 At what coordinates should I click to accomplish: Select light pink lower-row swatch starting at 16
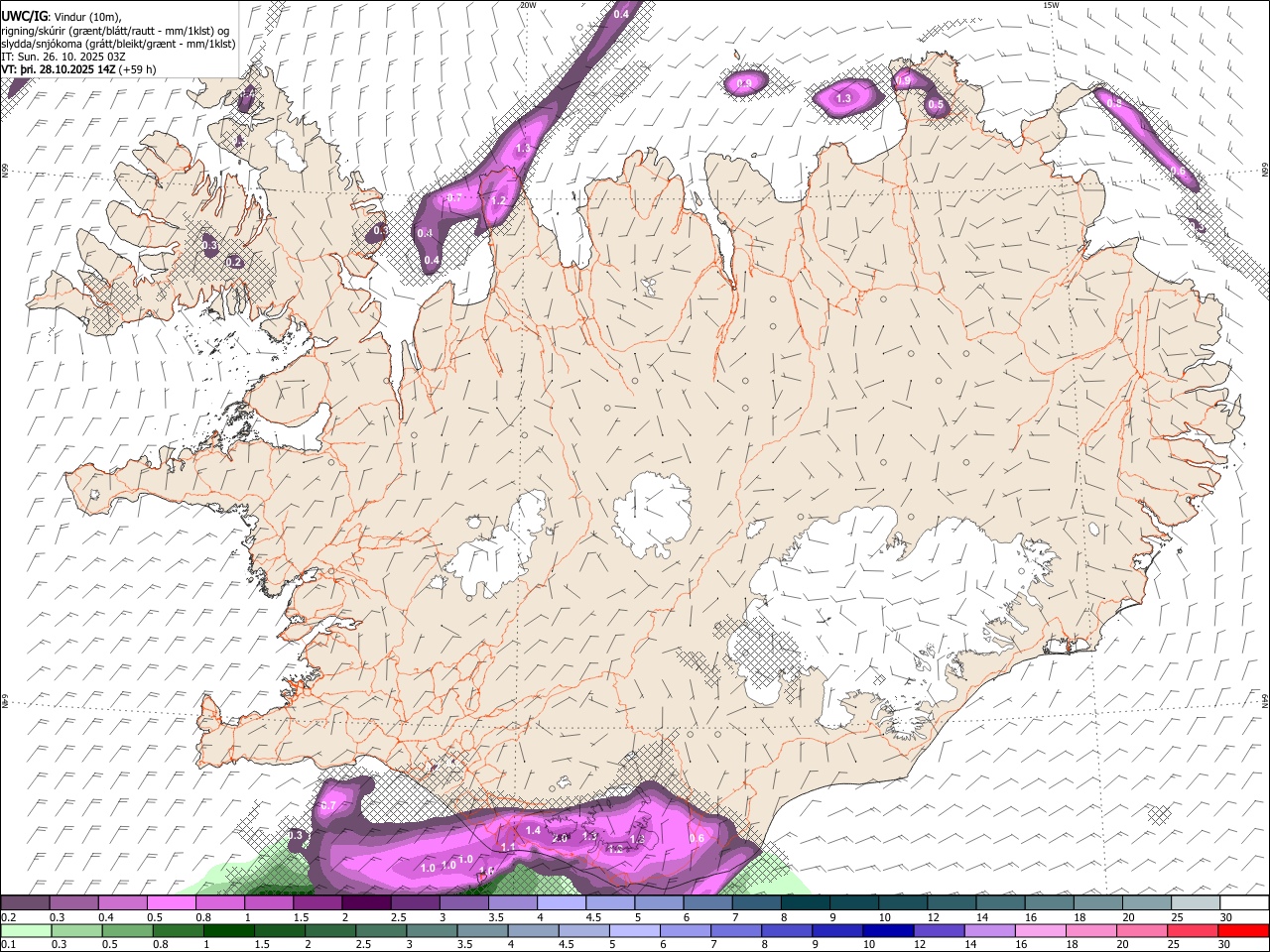coord(1040,930)
